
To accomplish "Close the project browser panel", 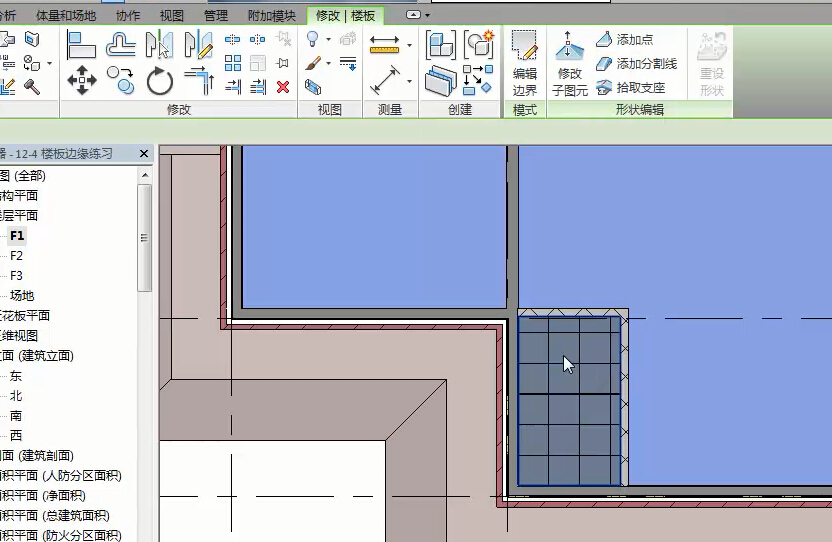I will [x=144, y=153].
